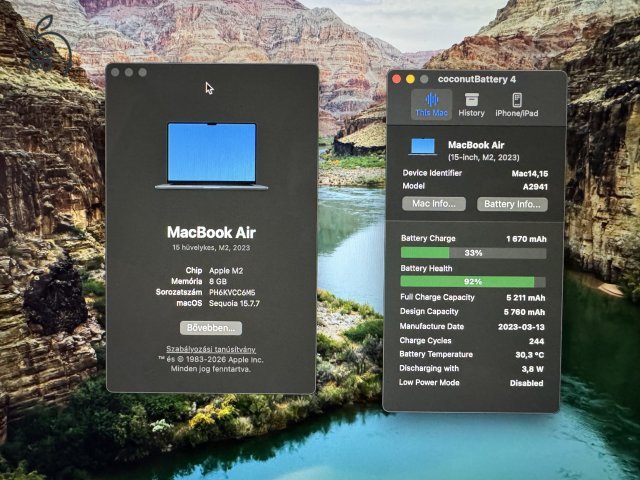Click the Apple M2 chip value
Viewport: 640px width, 480px height.
[226, 271]
